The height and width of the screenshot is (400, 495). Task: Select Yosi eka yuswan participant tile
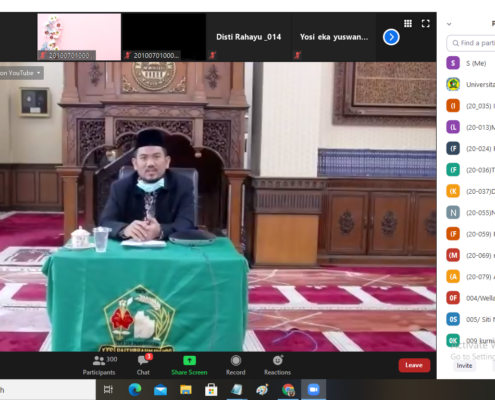pyautogui.click(x=334, y=37)
